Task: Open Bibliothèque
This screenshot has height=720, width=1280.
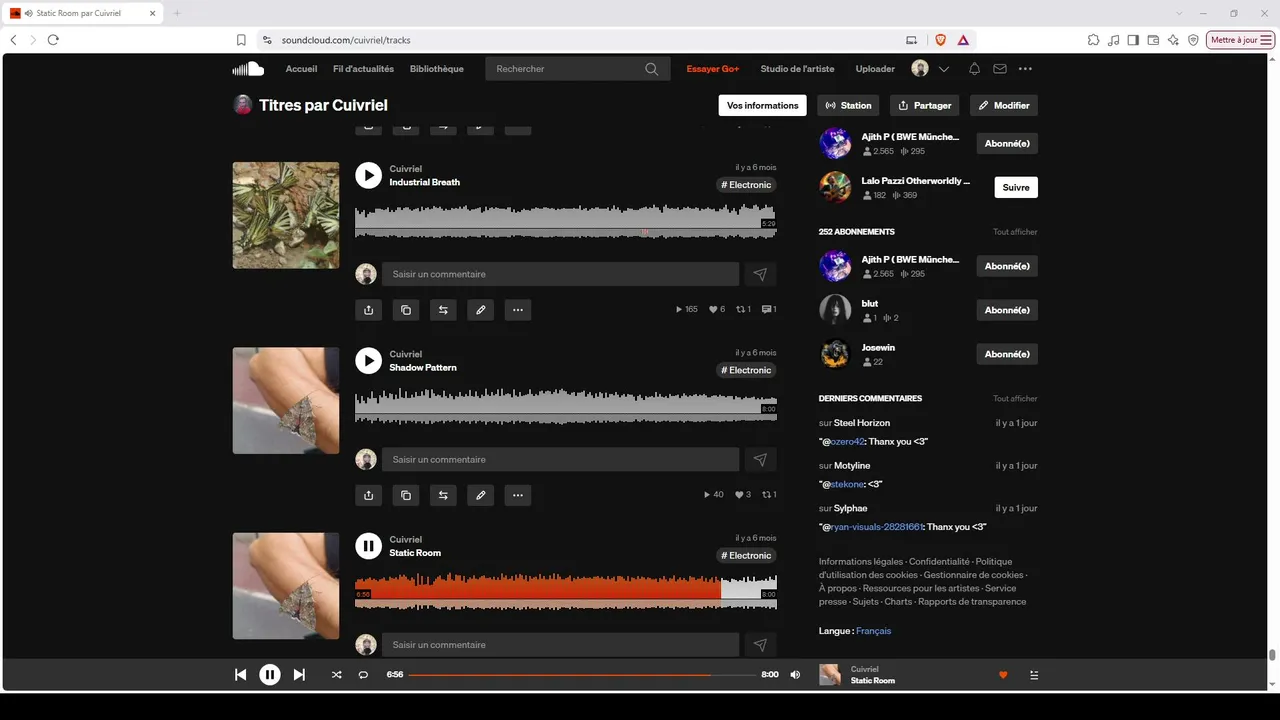Action: pyautogui.click(x=437, y=69)
